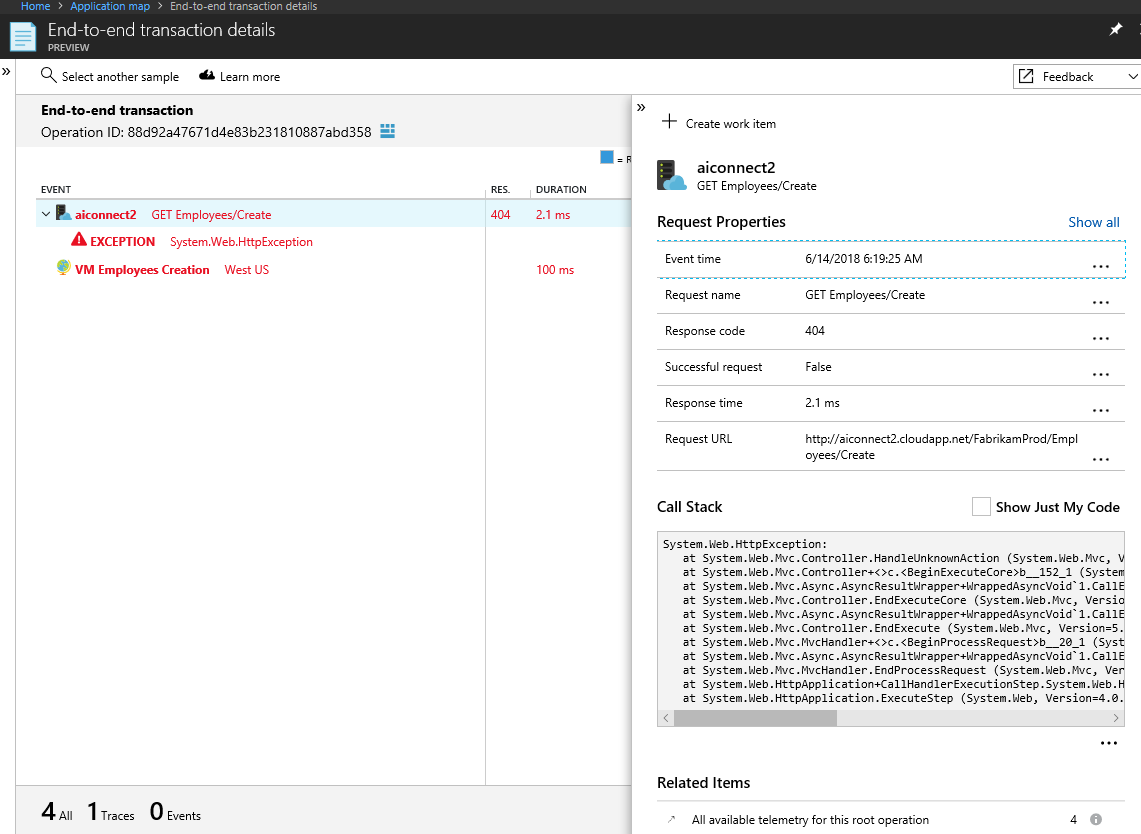The height and width of the screenshot is (834, 1141).
Task: Click the blue legend color square
Action: (x=606, y=157)
